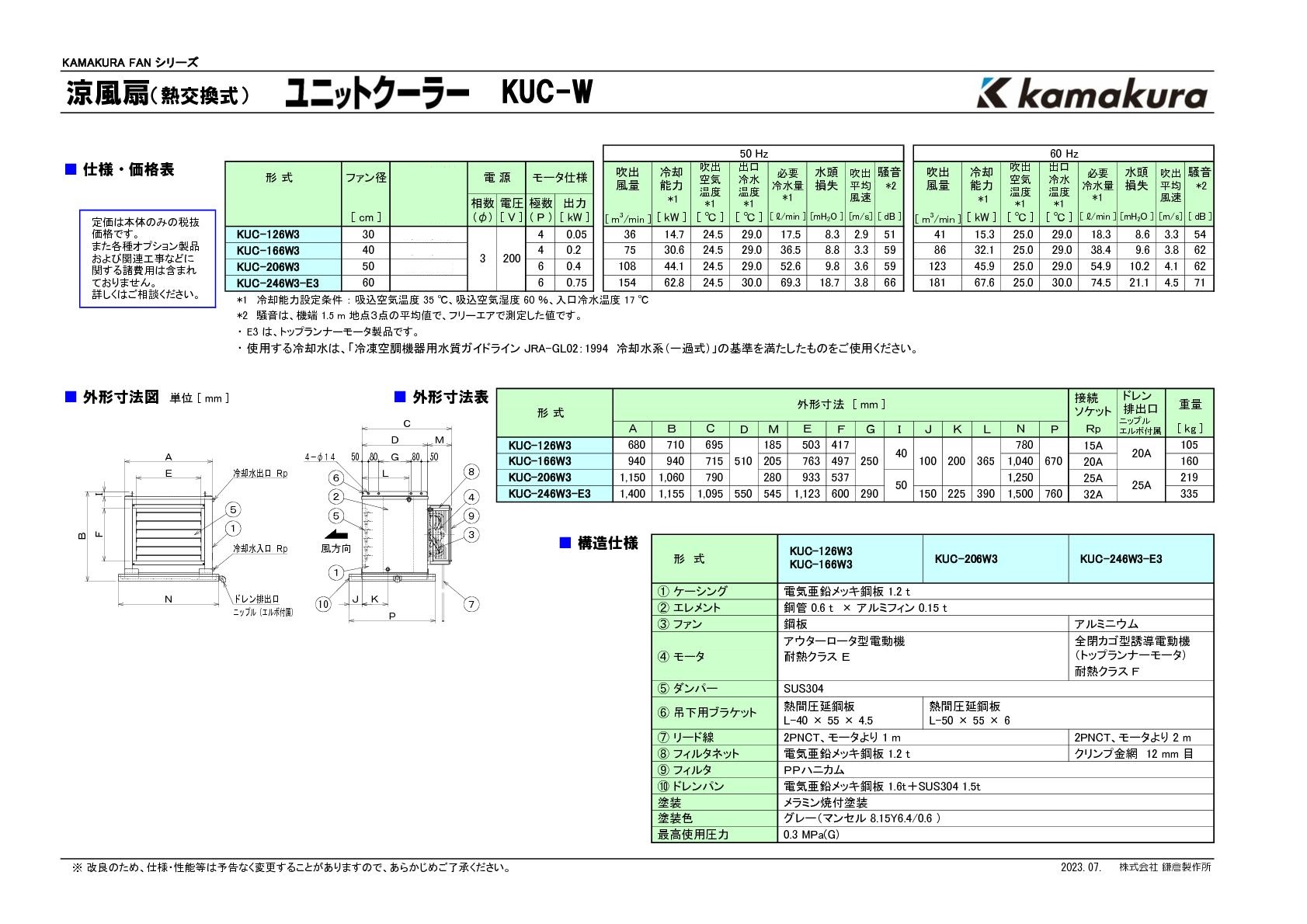This screenshot has width=1307, height=924.
Task: Click the title 'ユニットクーラー KUC-W'
Action: 439,94
